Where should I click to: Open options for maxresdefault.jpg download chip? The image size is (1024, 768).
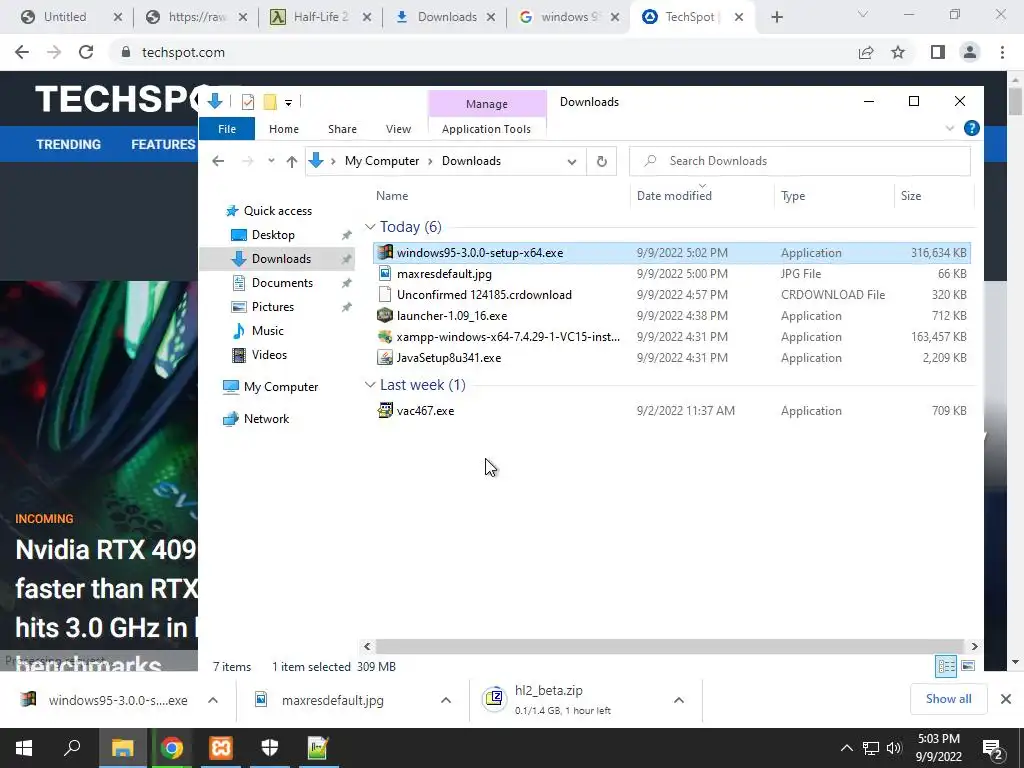tap(445, 700)
